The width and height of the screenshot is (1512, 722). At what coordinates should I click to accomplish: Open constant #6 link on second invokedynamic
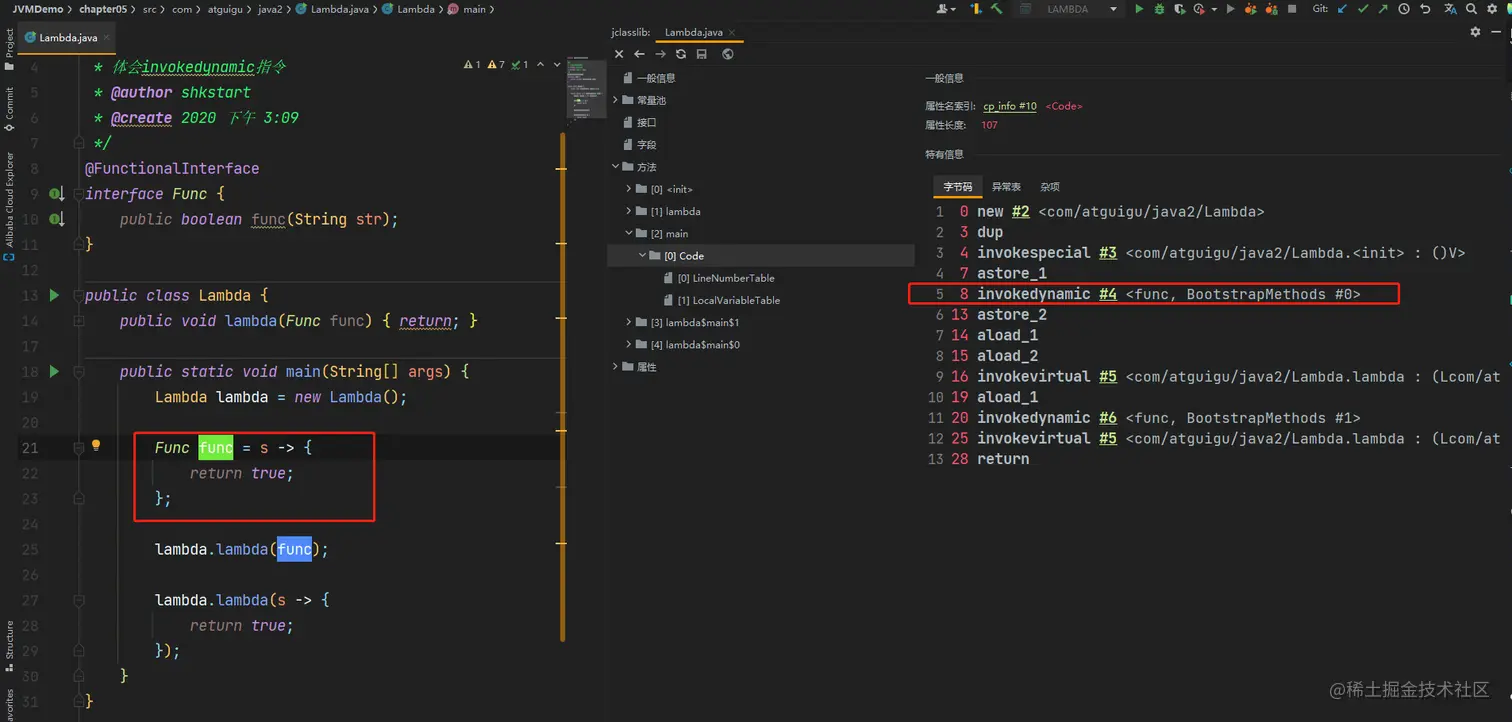(x=1107, y=418)
